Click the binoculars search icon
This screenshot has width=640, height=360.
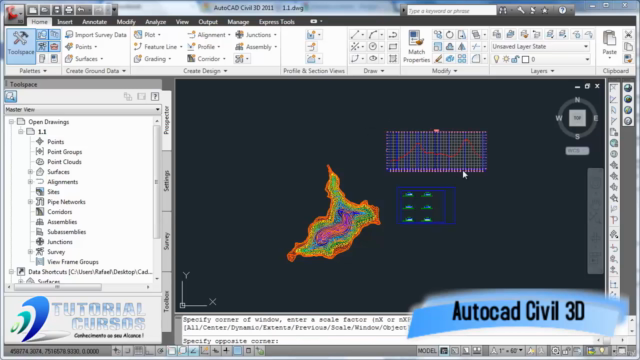click(503, 10)
